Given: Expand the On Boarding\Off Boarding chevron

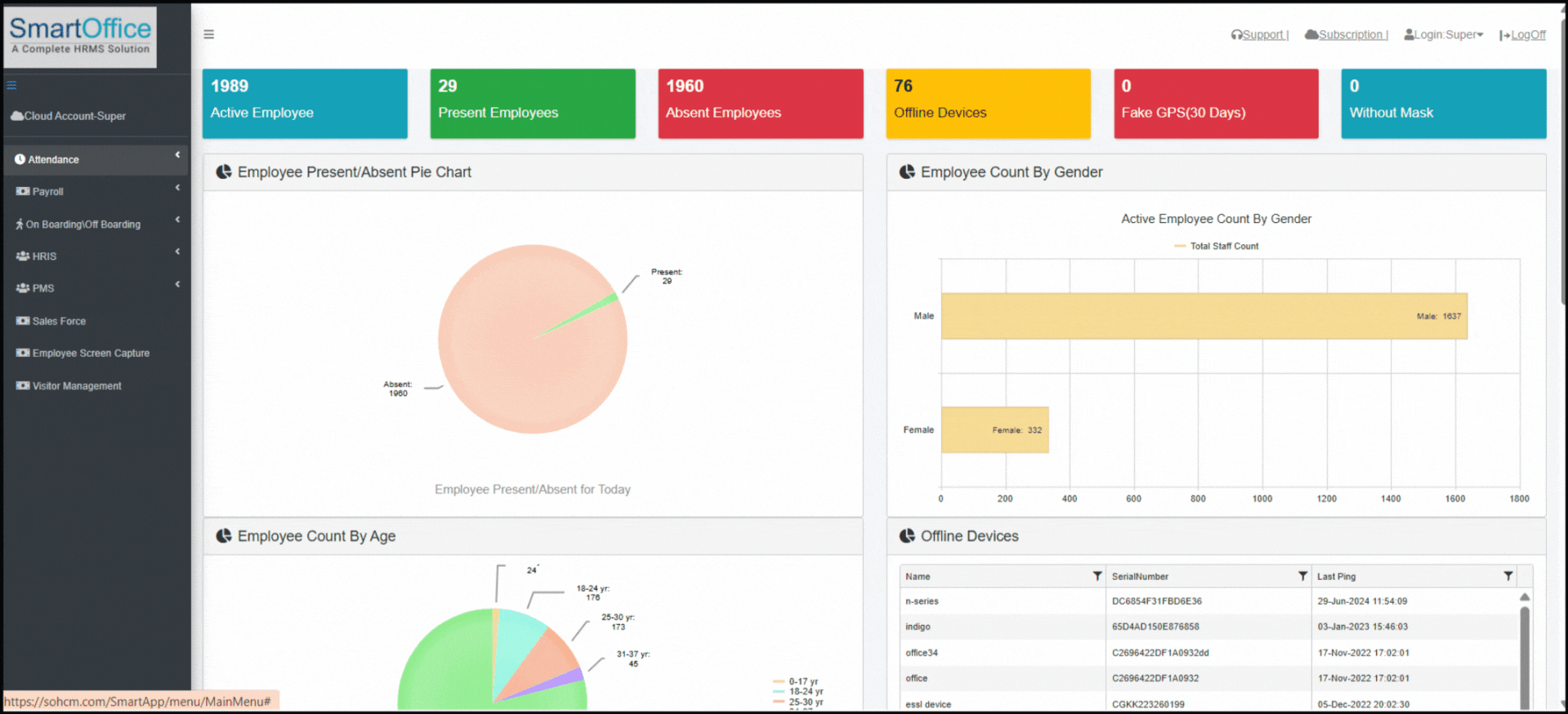Looking at the screenshot, I should coord(177,220).
